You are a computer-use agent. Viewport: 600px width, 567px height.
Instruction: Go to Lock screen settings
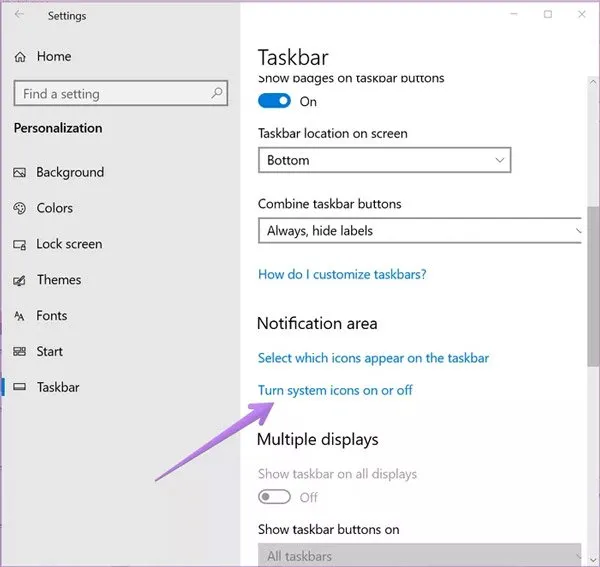69,244
